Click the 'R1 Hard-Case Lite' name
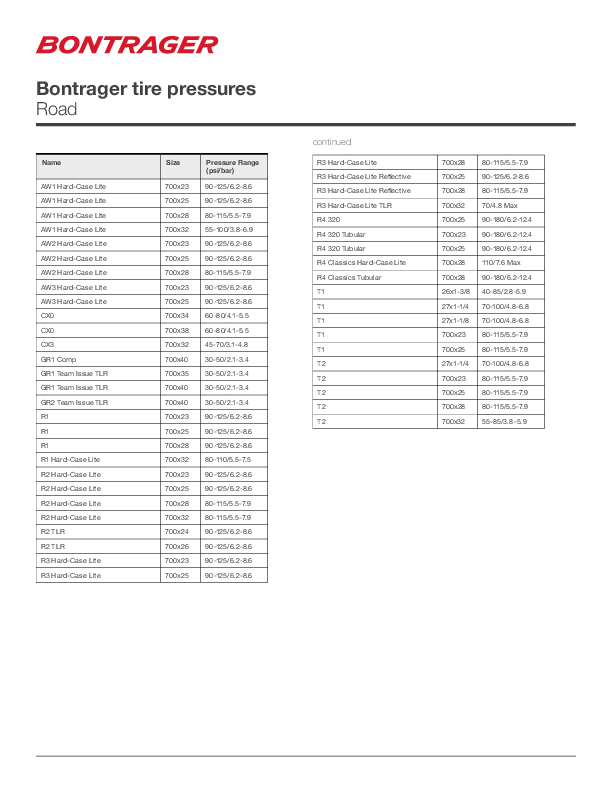 pos(70,460)
